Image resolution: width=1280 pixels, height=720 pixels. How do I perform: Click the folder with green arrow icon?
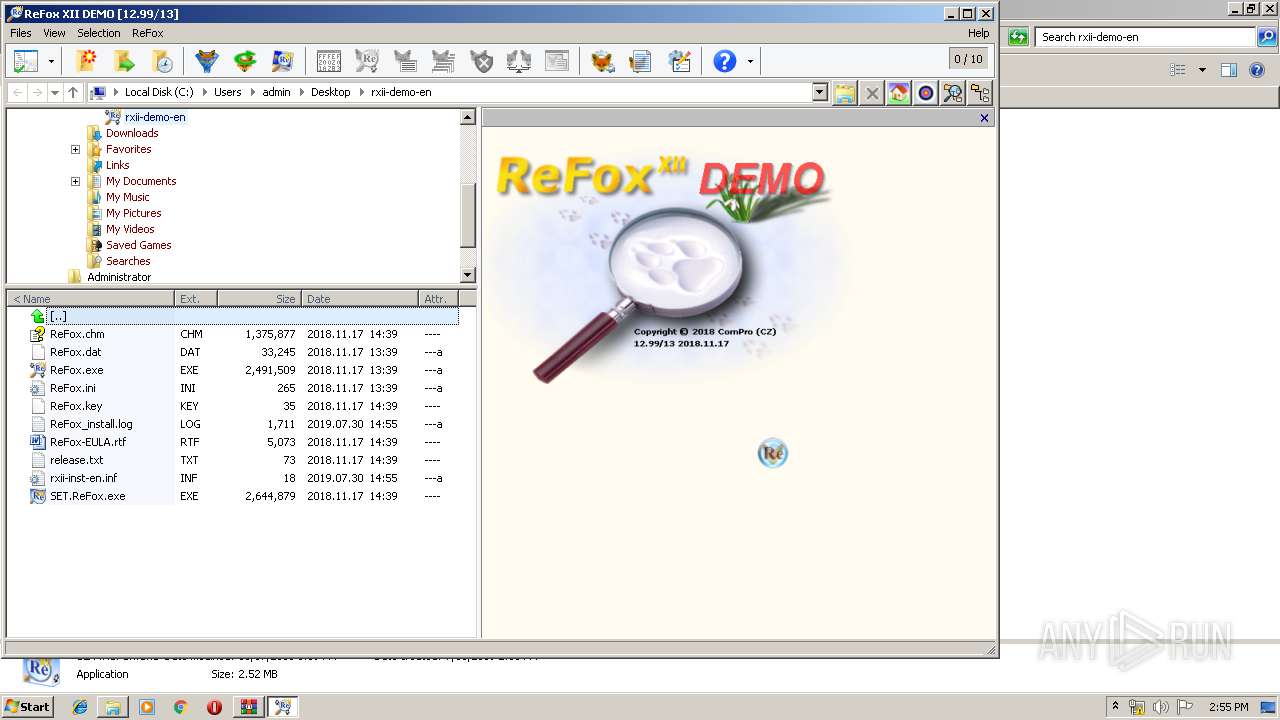coord(125,61)
